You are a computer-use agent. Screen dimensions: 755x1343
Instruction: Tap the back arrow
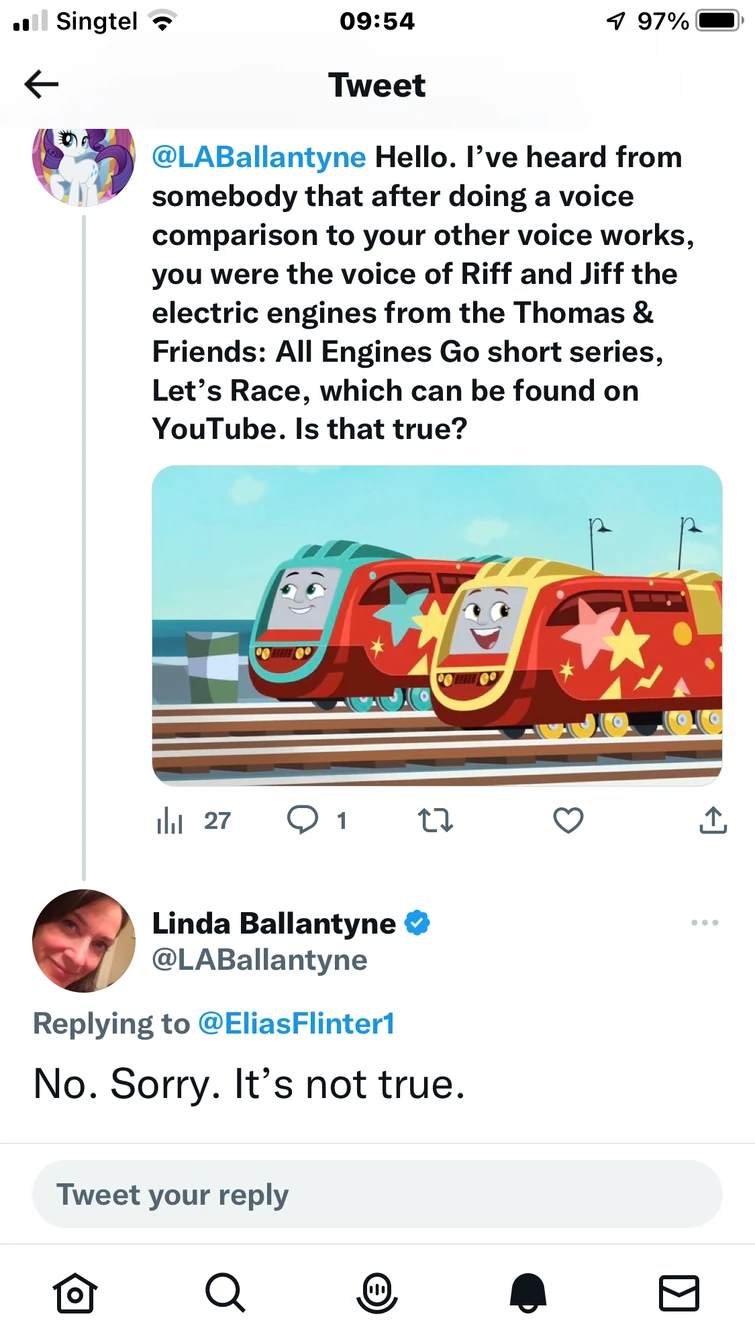tap(41, 85)
